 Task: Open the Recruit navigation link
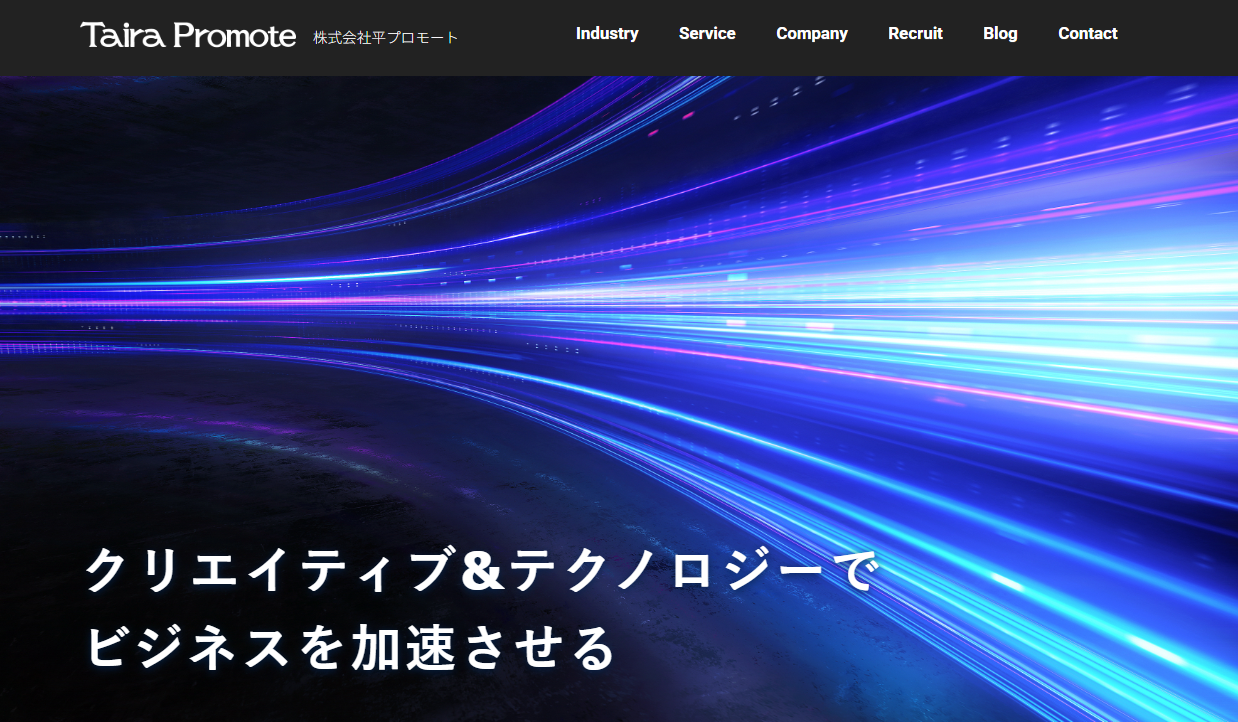(x=915, y=33)
